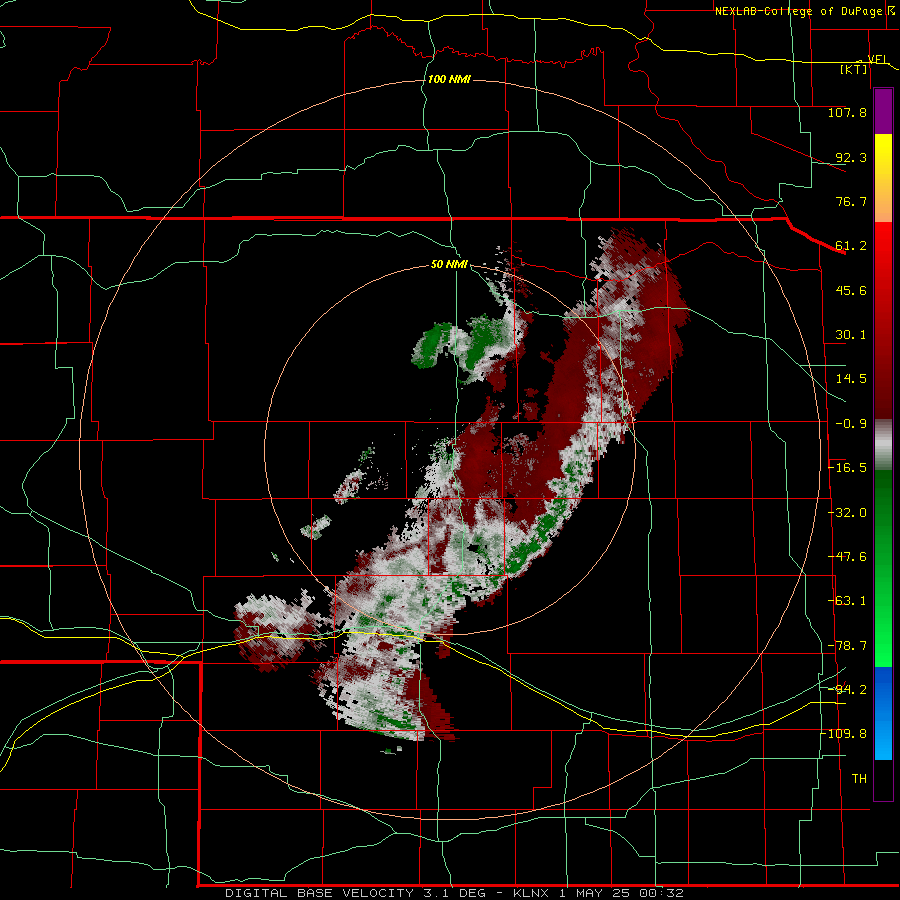Select the 30.1 legend value
Viewport: 900px width, 900px height.
pos(851,335)
